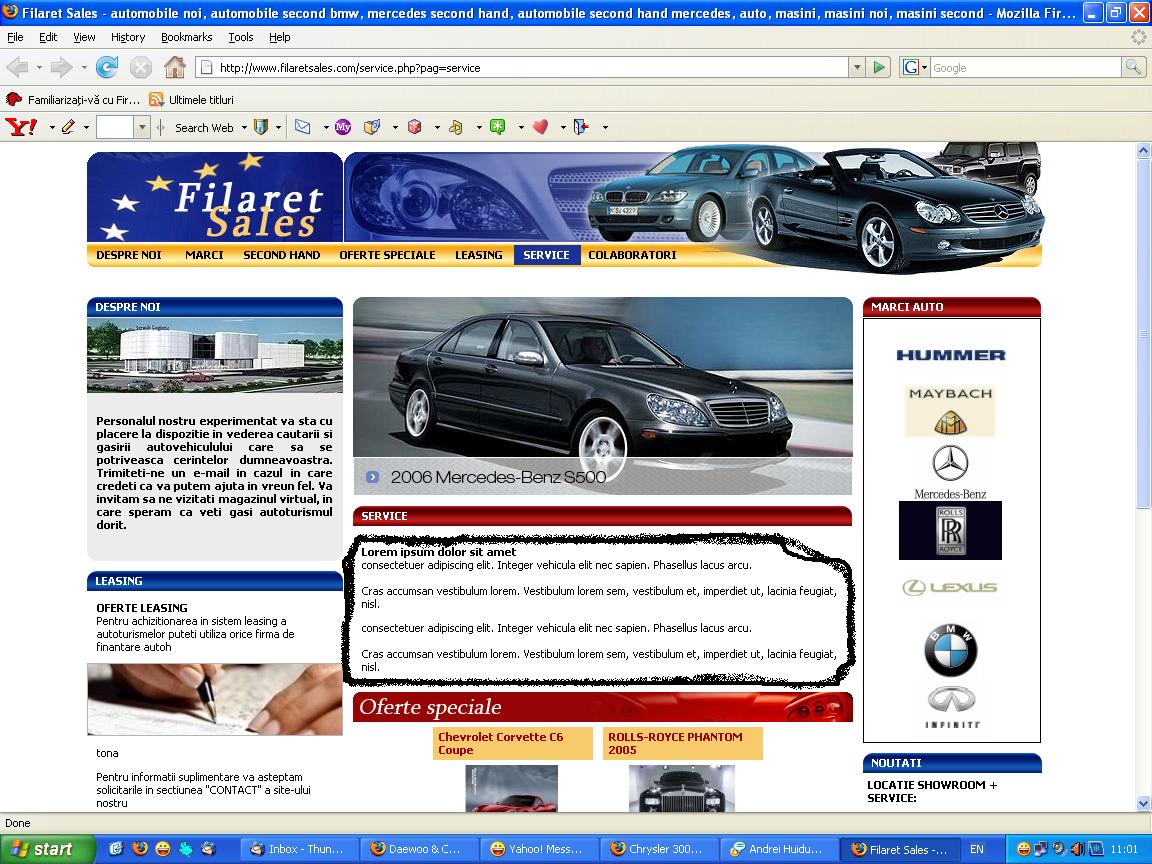1152x864 pixels.
Task: Switch to Inbox - Thunderbird taskbar item
Action: coord(299,849)
